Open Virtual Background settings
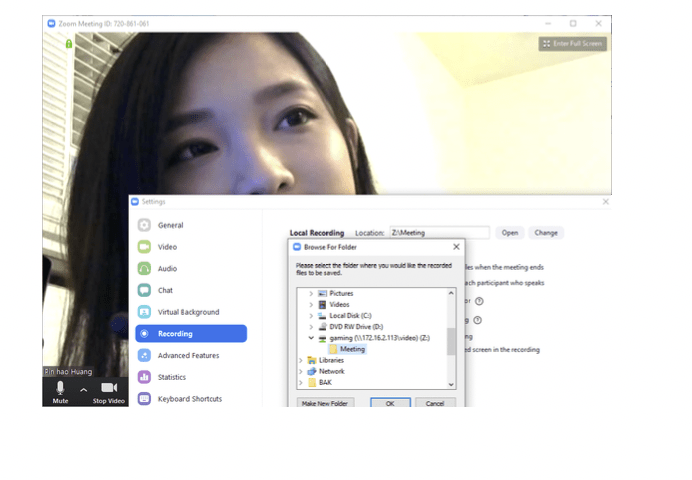This screenshot has height=480, width=692. point(188,312)
